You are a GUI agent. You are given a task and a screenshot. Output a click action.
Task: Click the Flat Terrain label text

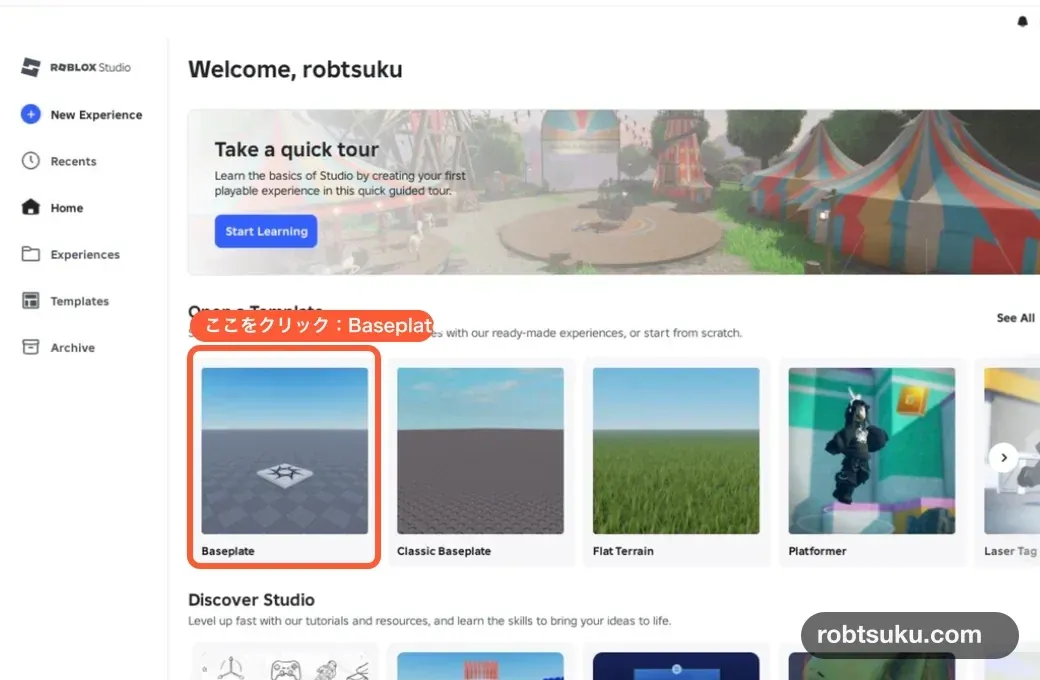(x=623, y=551)
